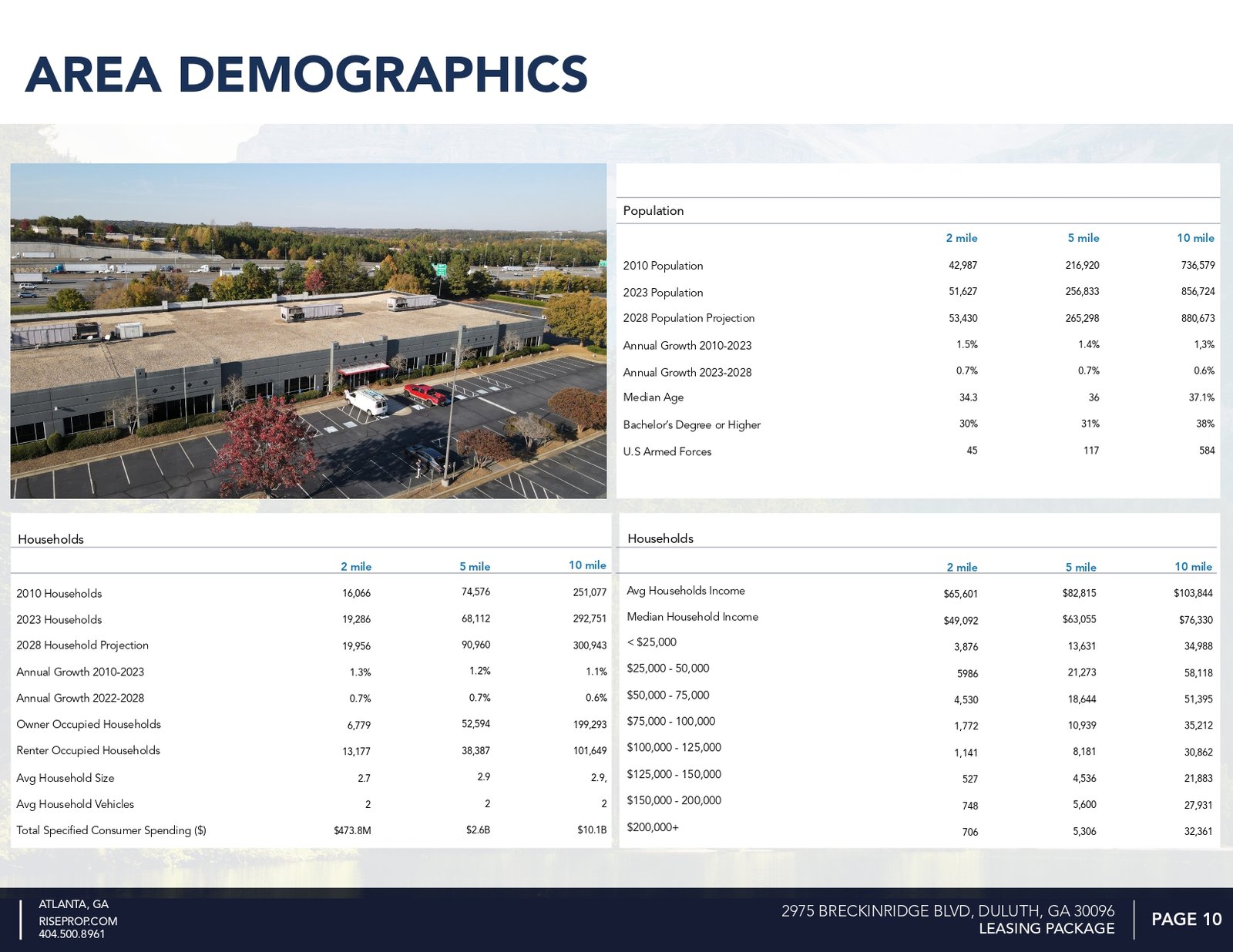This screenshot has height=952, width=1233.
Task: Click the Owner Occupied Households label
Action: click(x=88, y=724)
